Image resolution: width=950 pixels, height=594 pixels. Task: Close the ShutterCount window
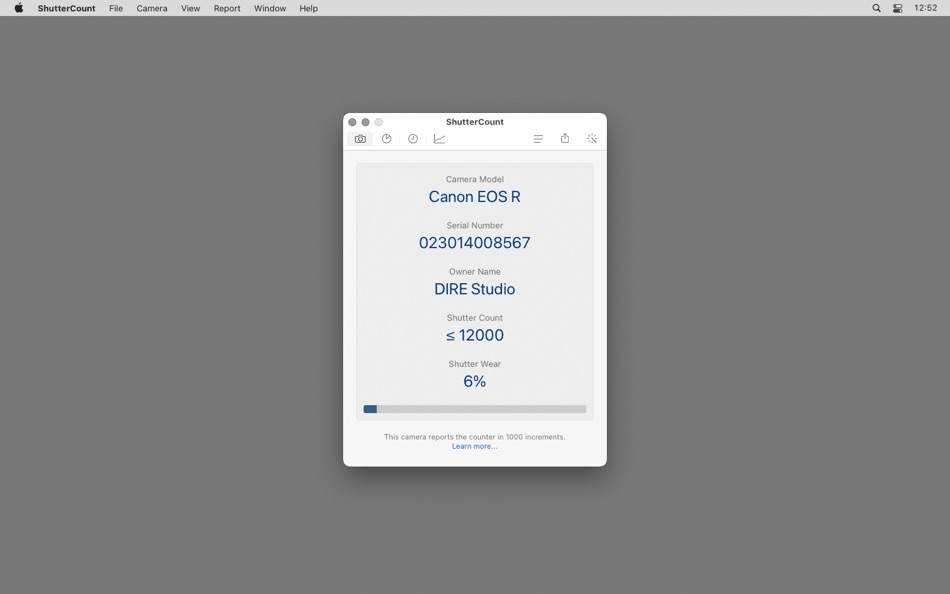pyautogui.click(x=352, y=122)
